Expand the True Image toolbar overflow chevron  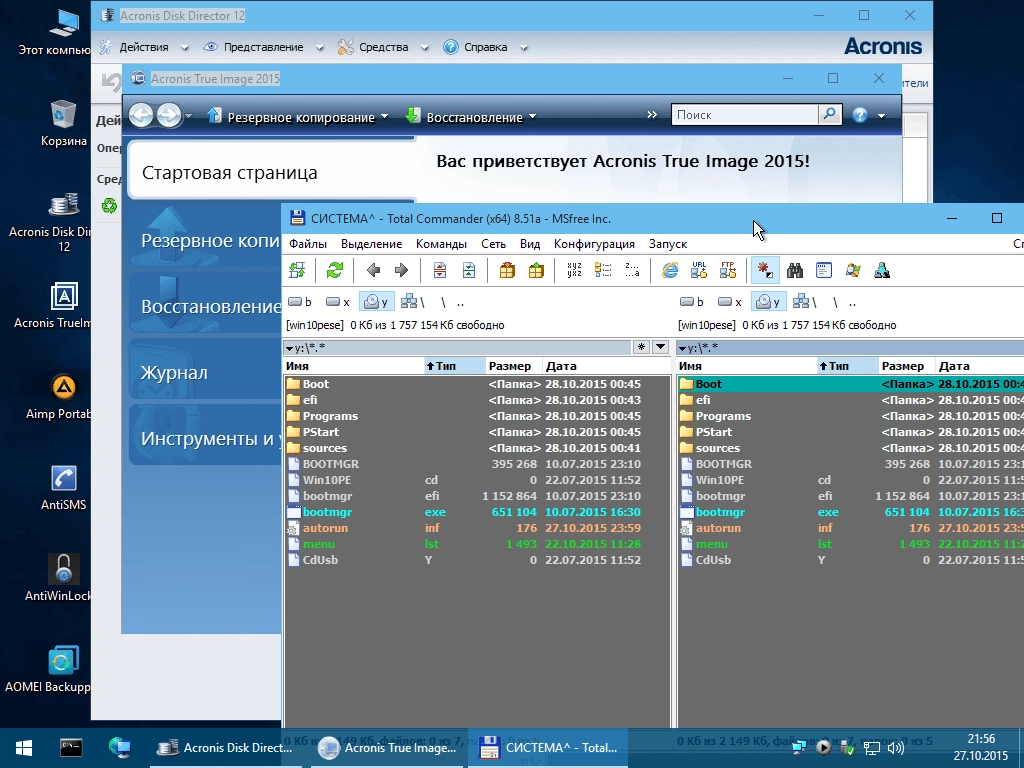click(x=652, y=115)
